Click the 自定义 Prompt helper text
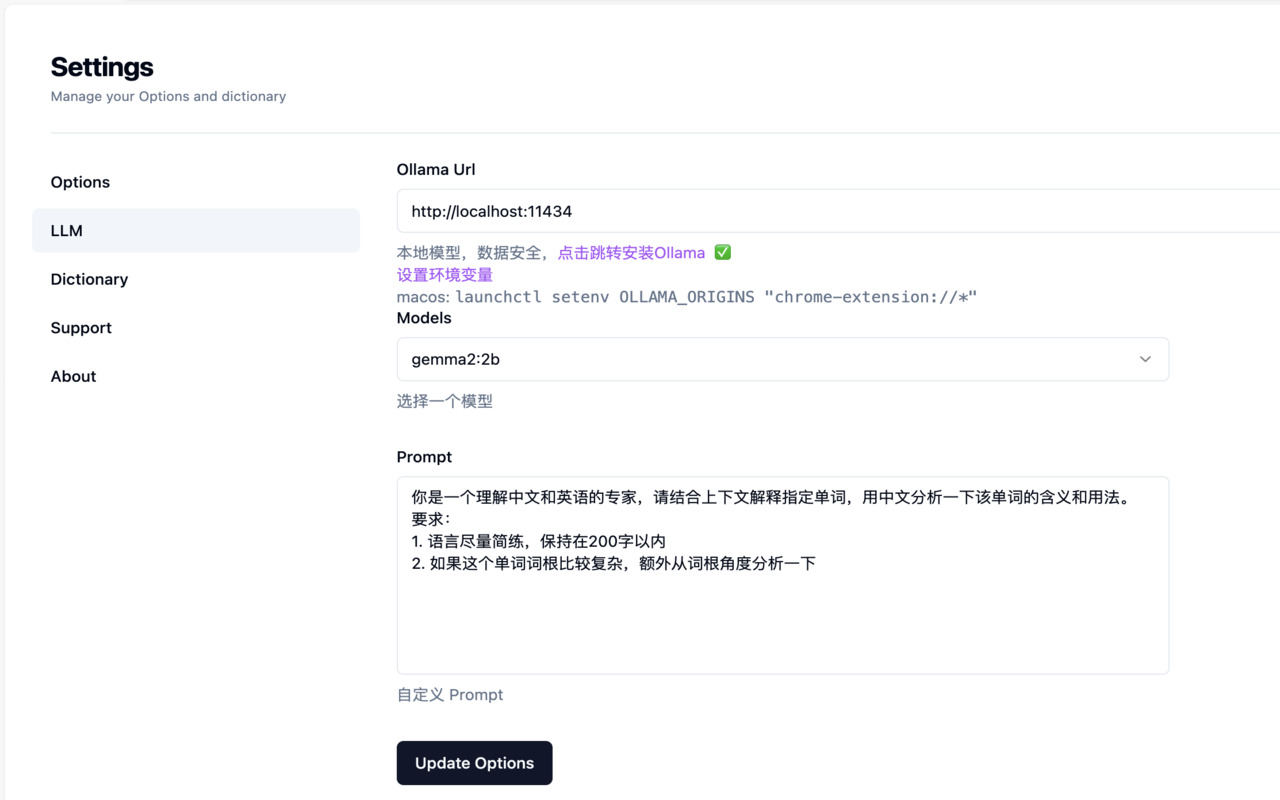The image size is (1280, 800). point(450,694)
